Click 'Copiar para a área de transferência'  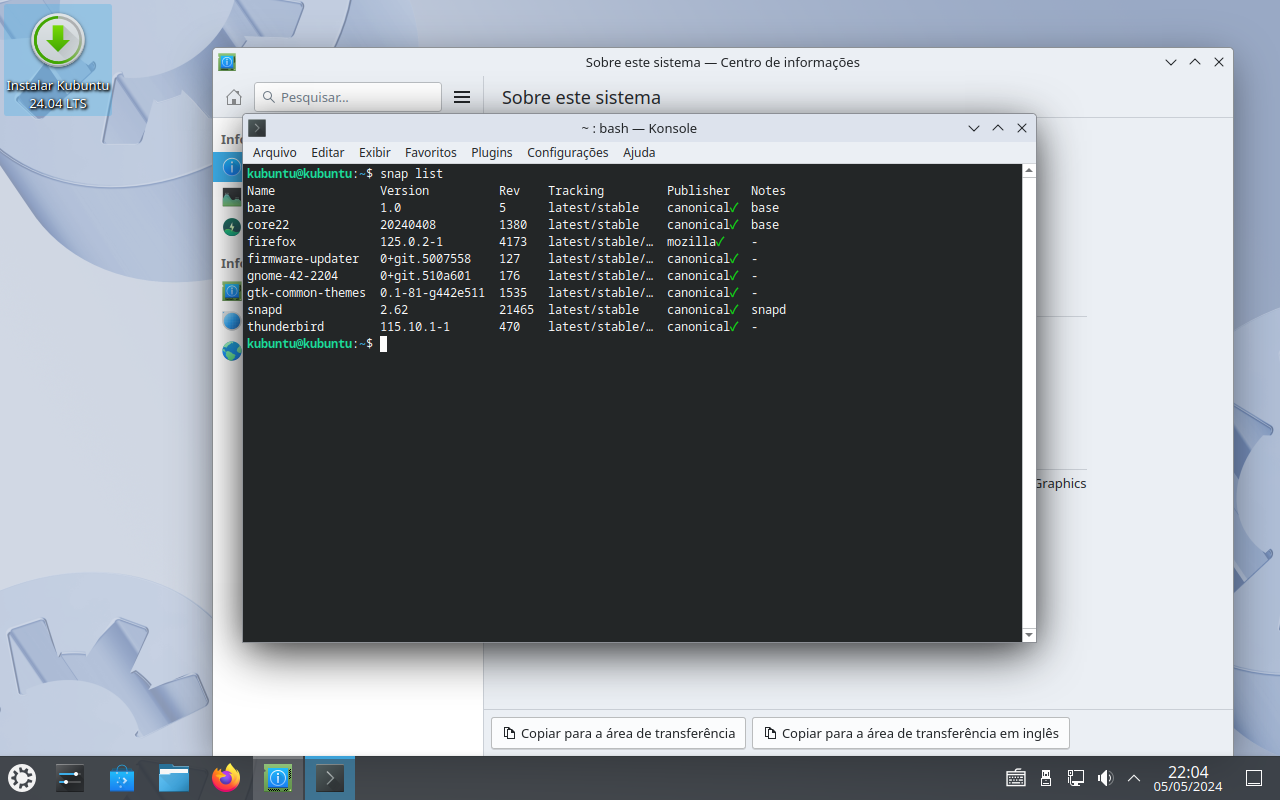point(617,732)
